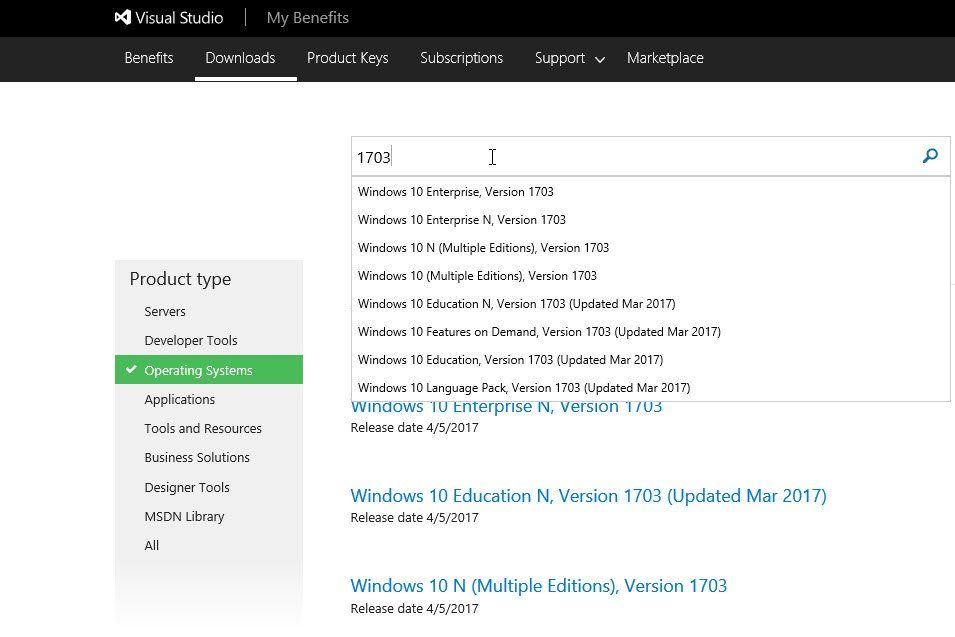Open the Marketplace link
This screenshot has width=955, height=637.
(665, 58)
